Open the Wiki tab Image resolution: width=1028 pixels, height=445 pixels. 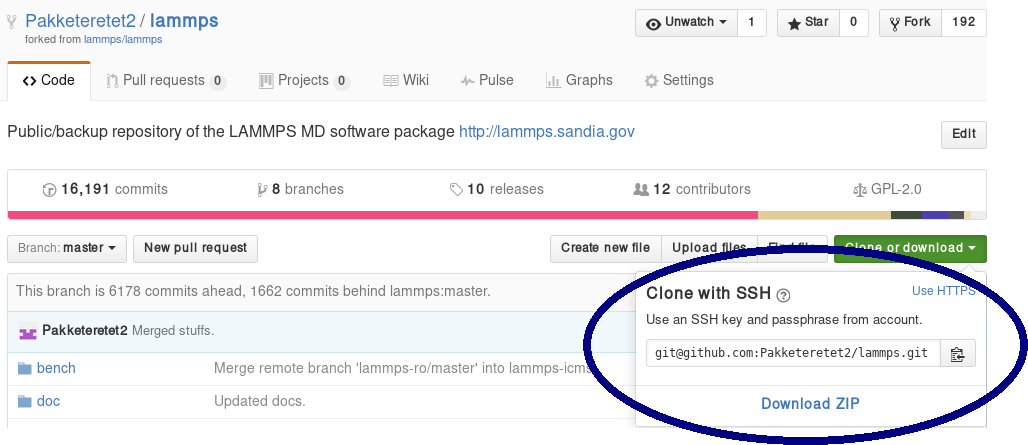pos(405,80)
